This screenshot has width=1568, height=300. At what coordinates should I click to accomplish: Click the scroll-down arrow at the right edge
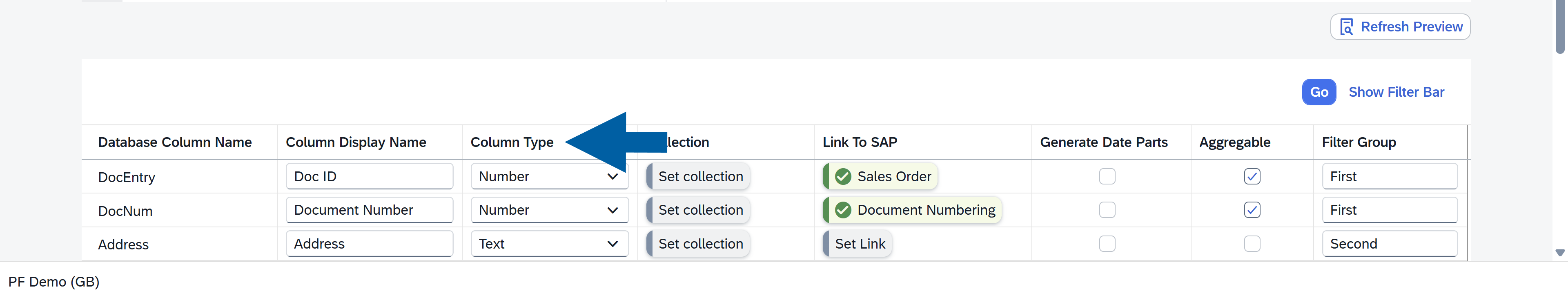click(x=1559, y=253)
